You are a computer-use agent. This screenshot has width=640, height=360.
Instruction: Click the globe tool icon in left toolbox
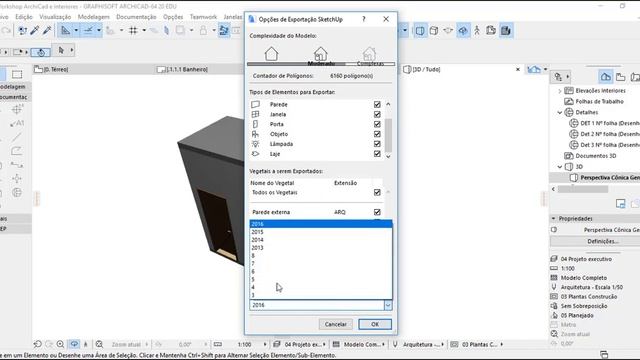(x=17, y=192)
